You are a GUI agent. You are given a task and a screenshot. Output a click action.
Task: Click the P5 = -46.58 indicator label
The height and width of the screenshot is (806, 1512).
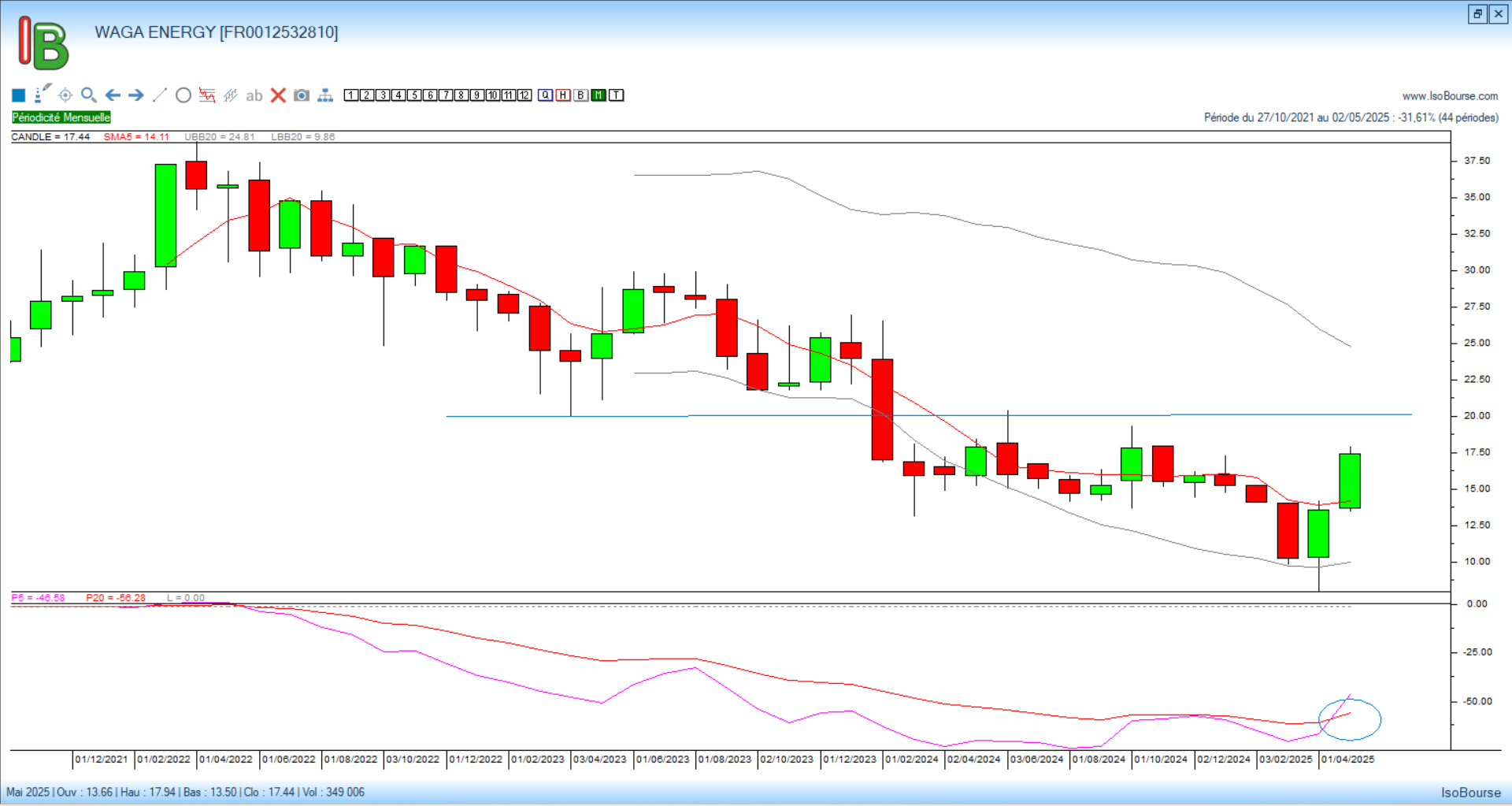tap(38, 598)
